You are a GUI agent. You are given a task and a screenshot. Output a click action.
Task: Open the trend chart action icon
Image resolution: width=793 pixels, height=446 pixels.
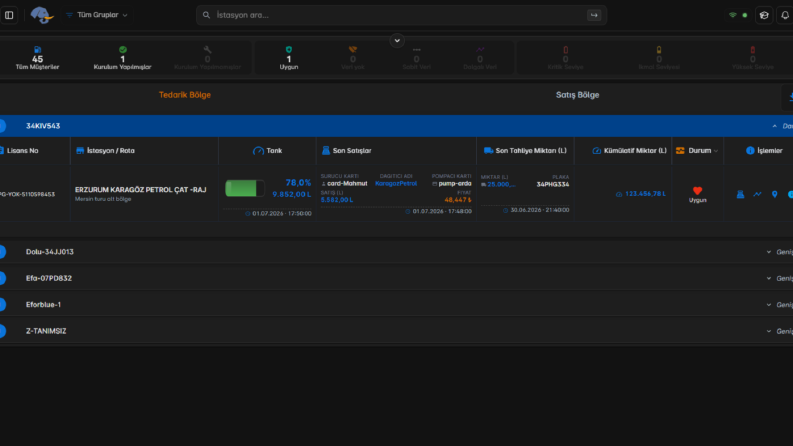[x=757, y=194]
